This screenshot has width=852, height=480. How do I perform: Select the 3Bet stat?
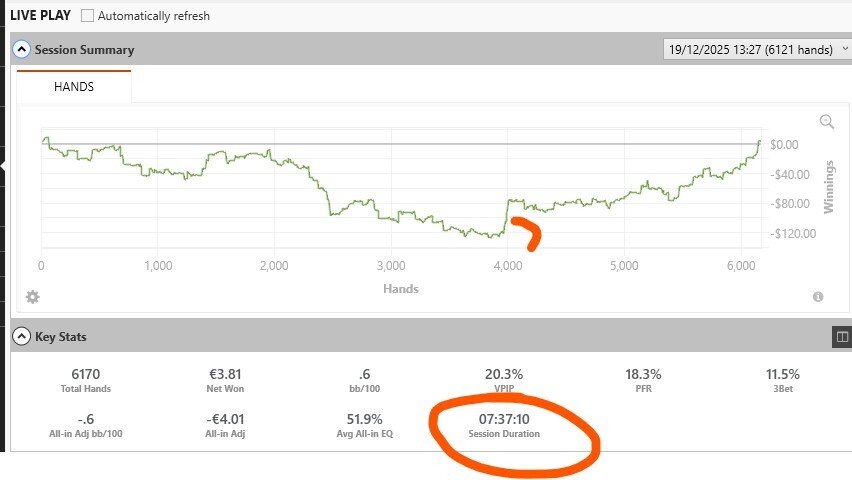tap(782, 380)
